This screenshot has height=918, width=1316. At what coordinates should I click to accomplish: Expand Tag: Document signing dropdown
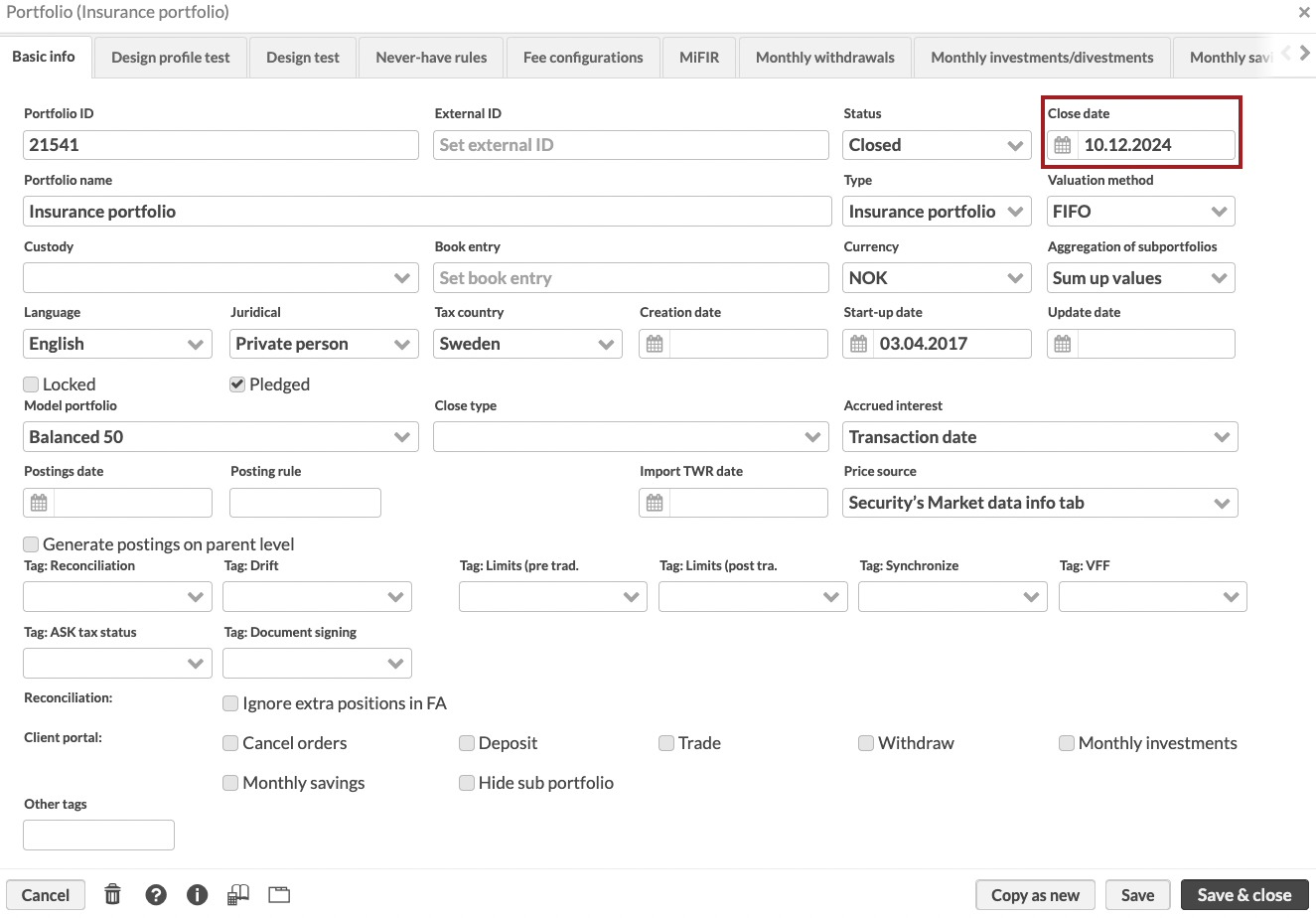[317, 664]
